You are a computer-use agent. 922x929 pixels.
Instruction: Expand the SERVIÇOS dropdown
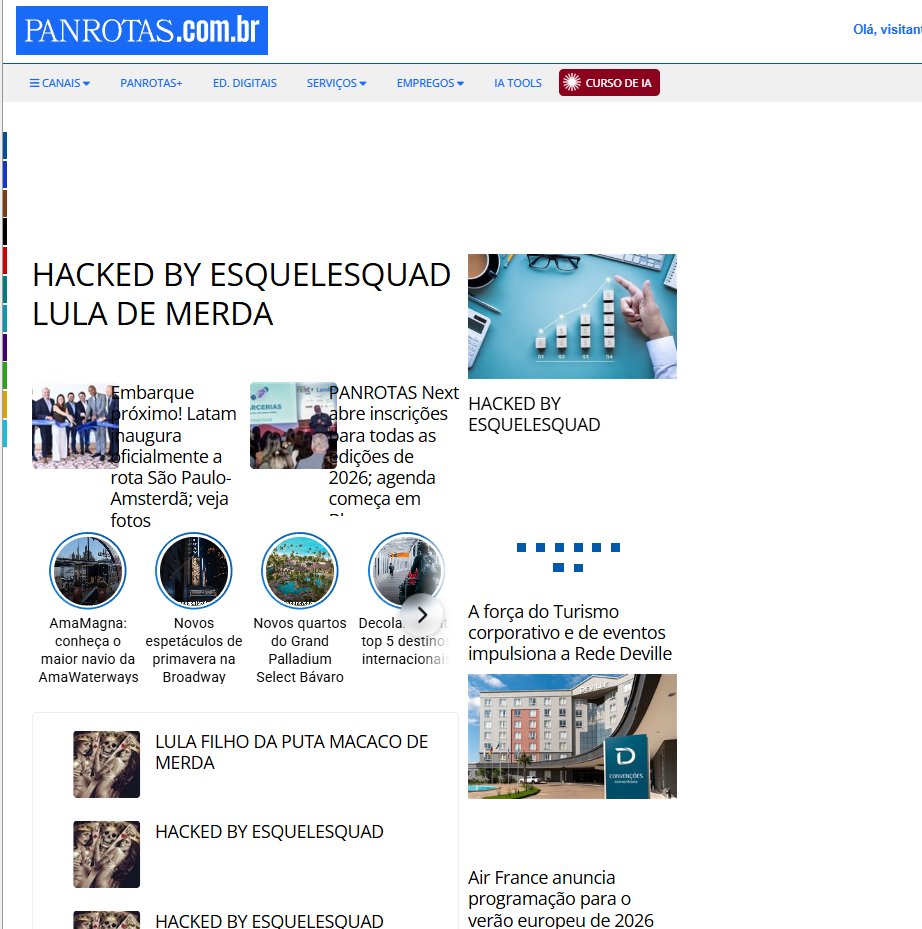pyautogui.click(x=336, y=83)
